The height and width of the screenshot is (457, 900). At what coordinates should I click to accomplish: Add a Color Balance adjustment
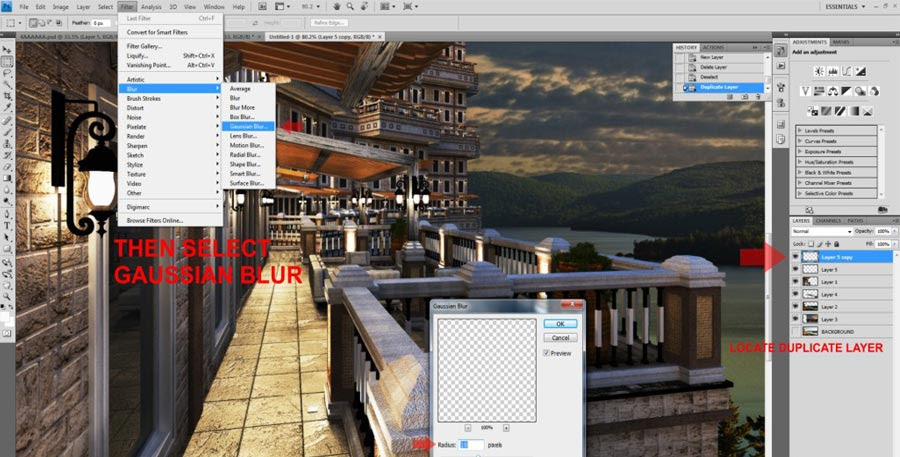pos(833,91)
